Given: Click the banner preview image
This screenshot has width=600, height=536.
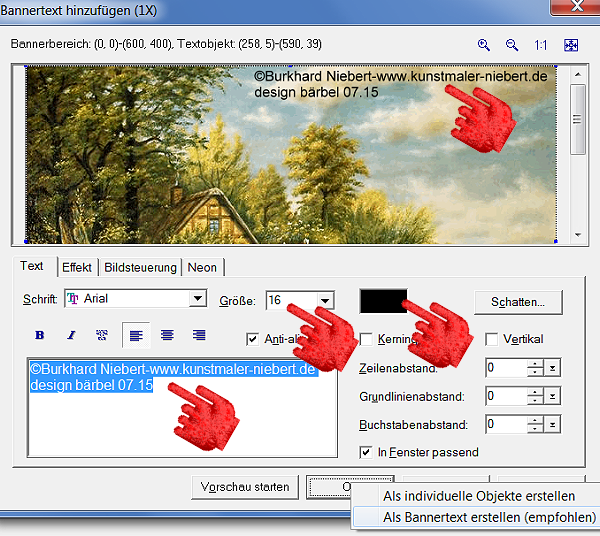Looking at the screenshot, I should [291, 154].
